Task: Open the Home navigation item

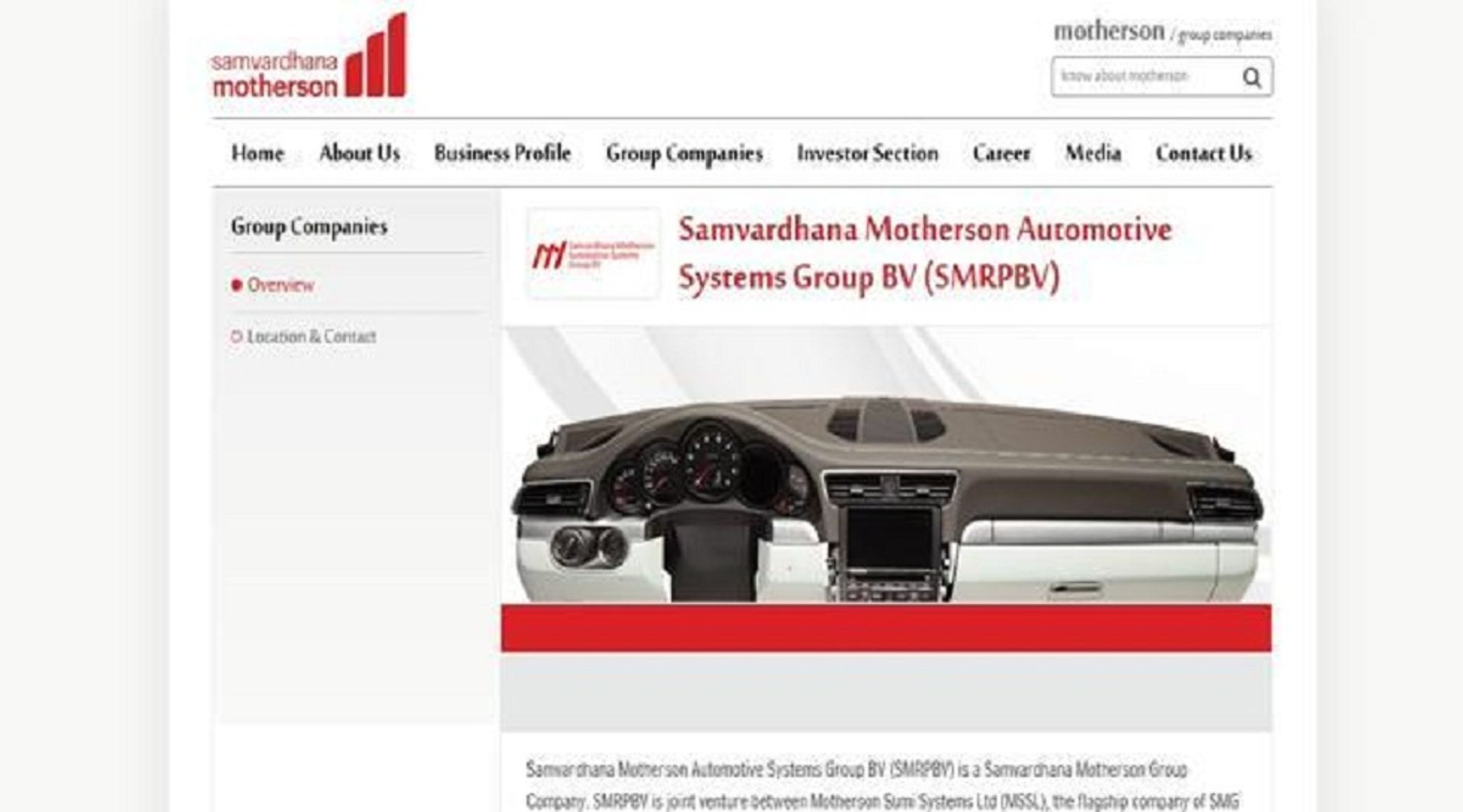Action: (x=258, y=153)
